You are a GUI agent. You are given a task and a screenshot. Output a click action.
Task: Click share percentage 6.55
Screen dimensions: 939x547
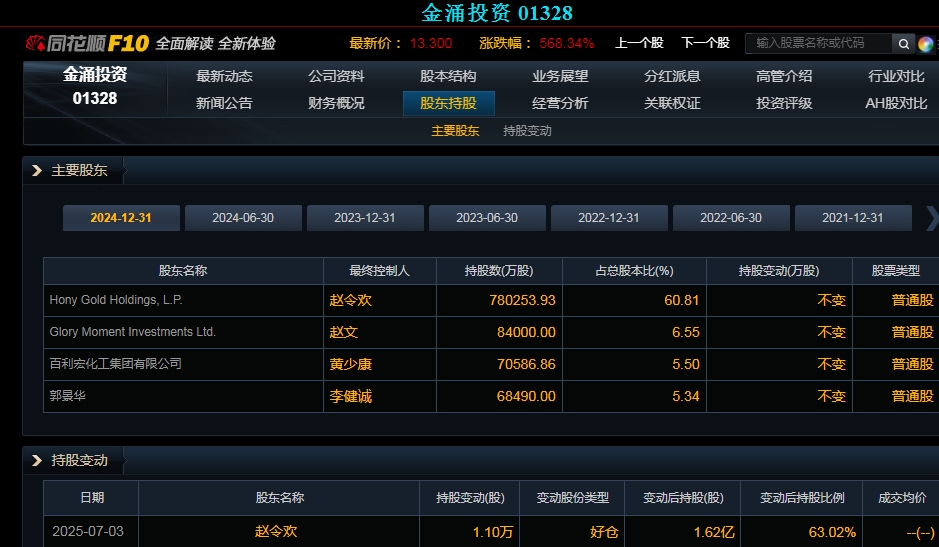[686, 332]
